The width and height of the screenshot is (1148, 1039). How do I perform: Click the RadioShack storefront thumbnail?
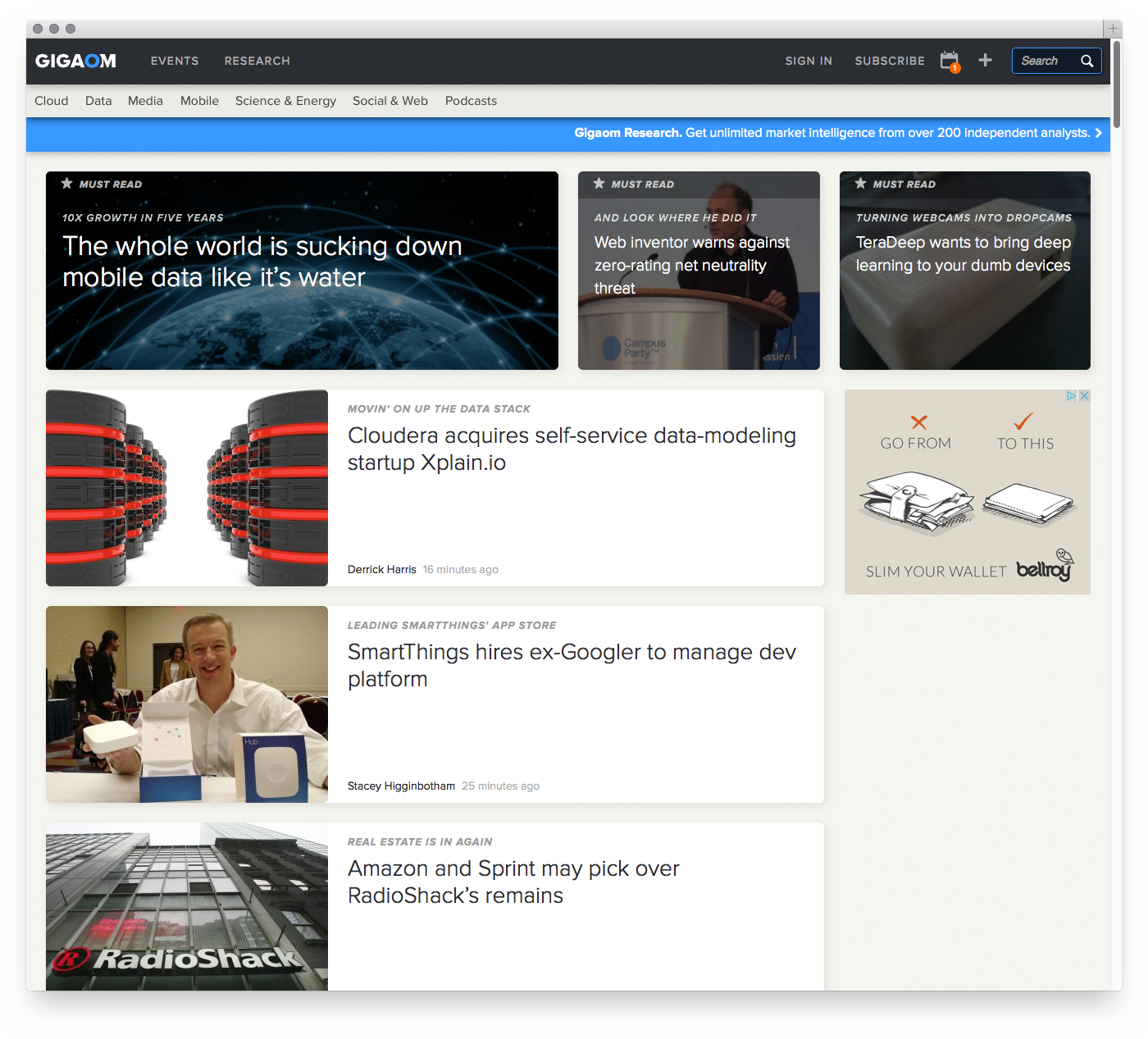point(187,906)
